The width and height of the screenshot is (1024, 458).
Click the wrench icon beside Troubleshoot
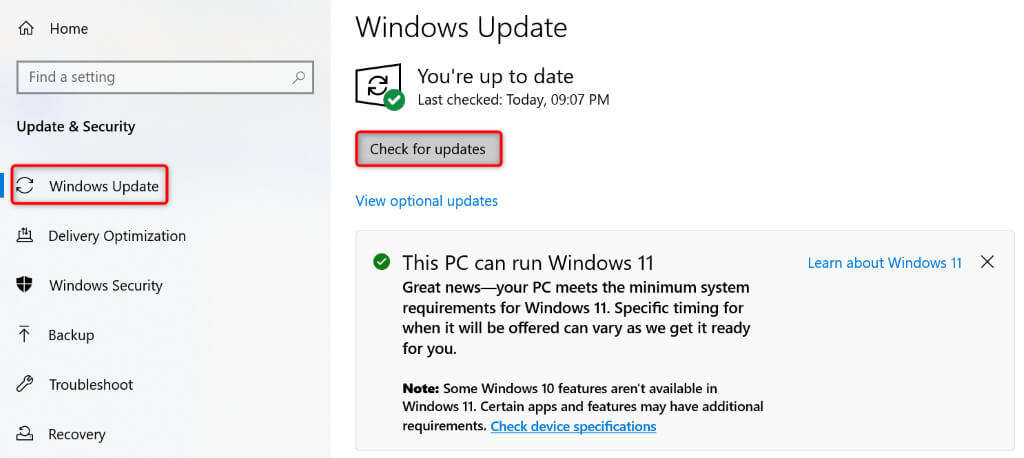click(26, 385)
